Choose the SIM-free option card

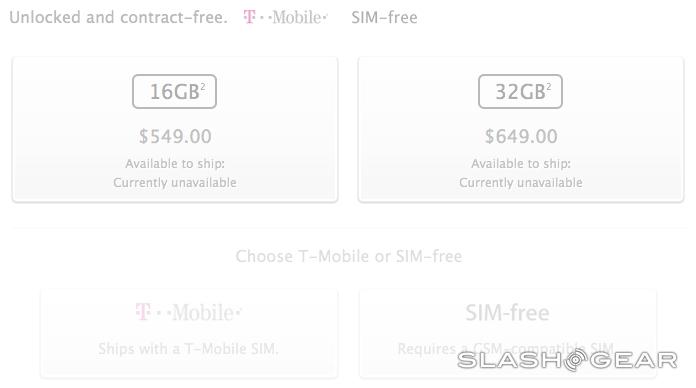coord(507,333)
